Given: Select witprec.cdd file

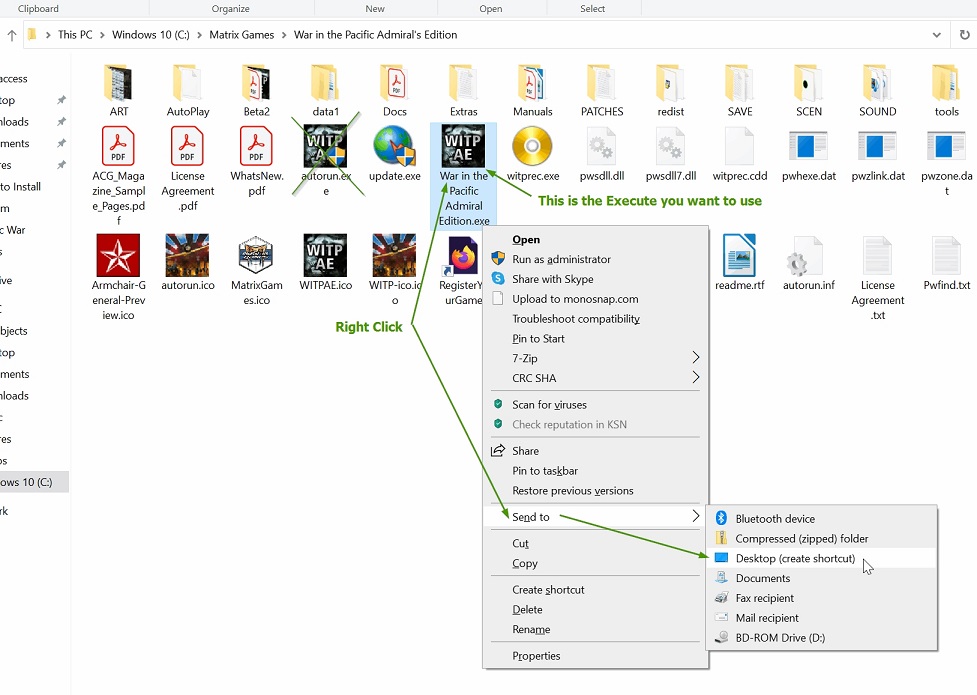Looking at the screenshot, I should tap(740, 153).
